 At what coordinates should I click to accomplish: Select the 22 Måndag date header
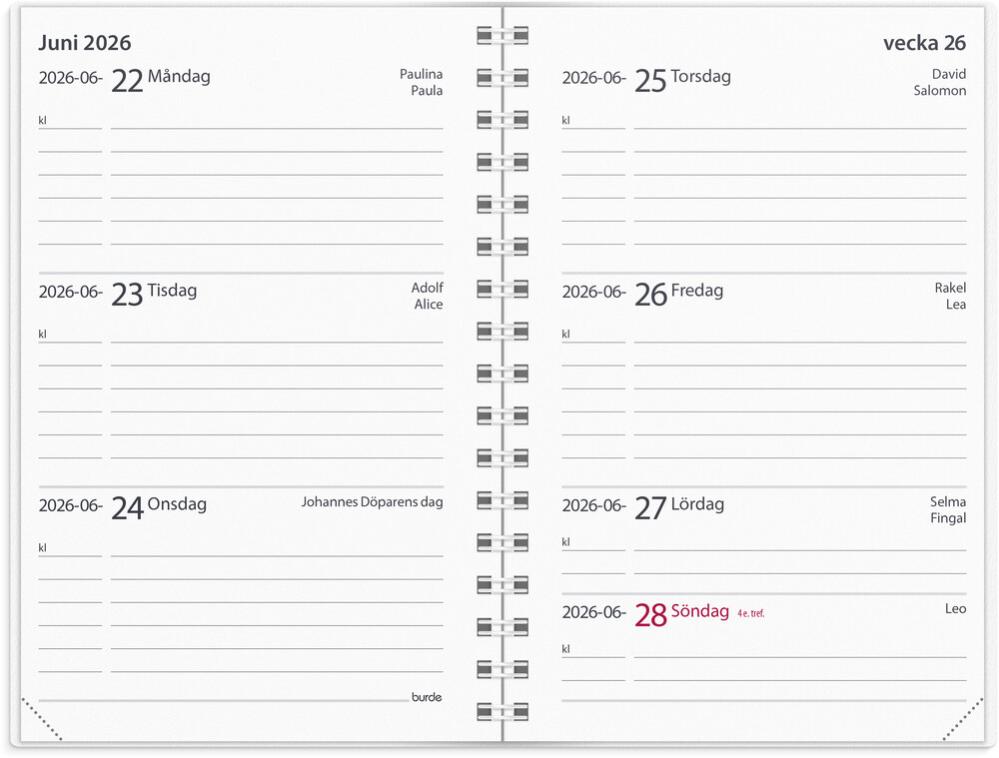point(160,78)
